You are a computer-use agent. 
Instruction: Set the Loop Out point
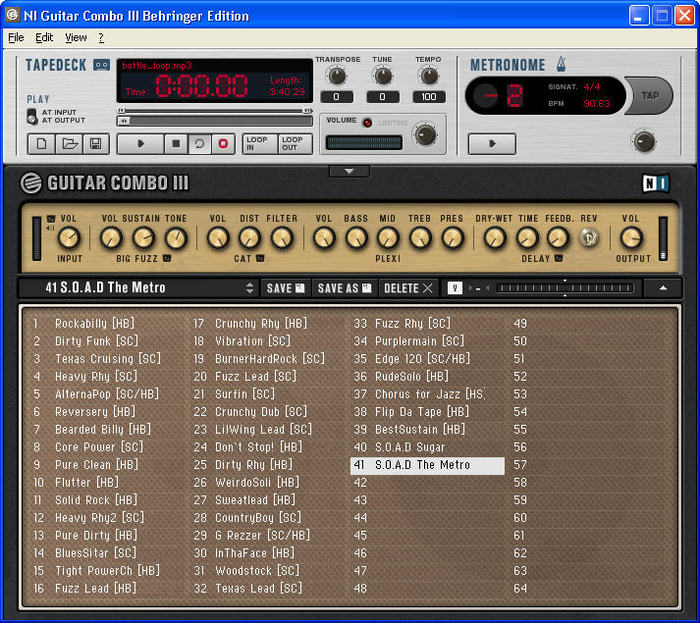pos(294,144)
